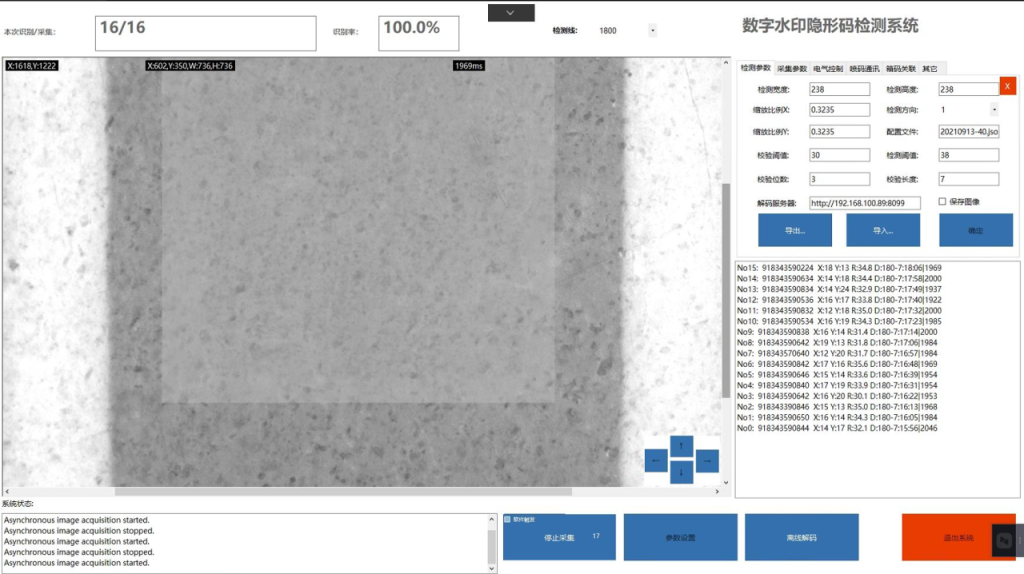Click the 检测高度 input field

tap(968, 89)
